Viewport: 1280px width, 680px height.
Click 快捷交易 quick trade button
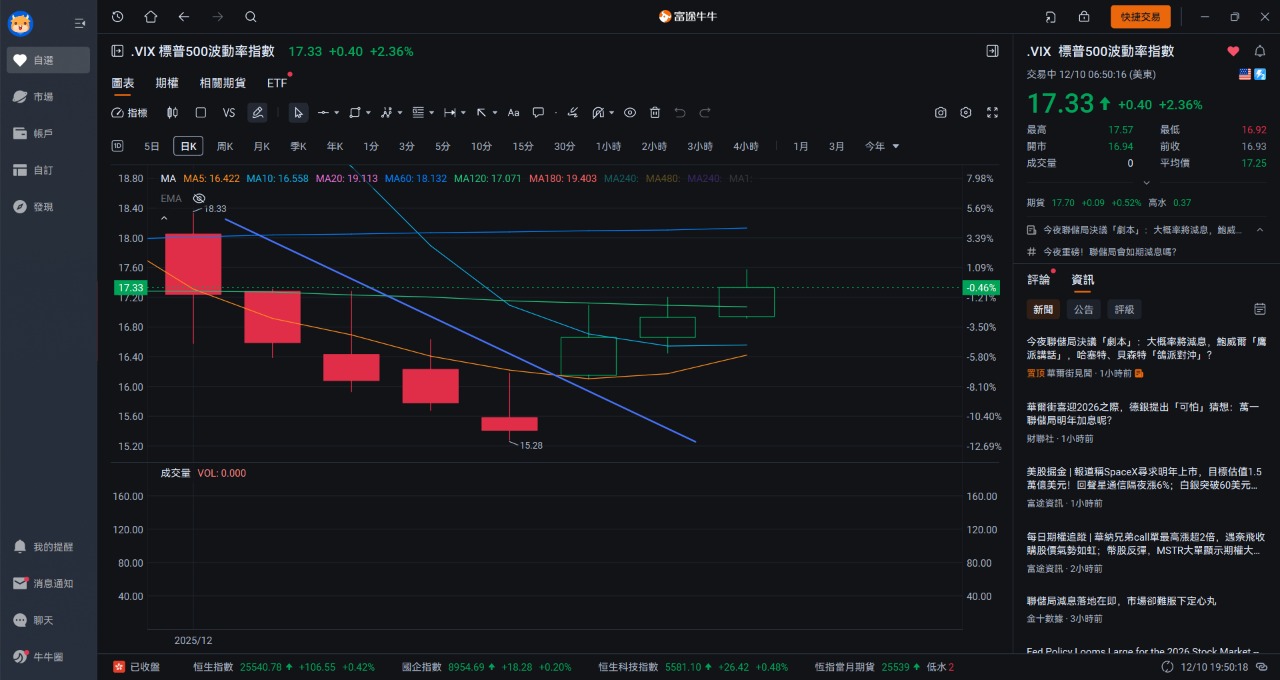(x=1140, y=16)
